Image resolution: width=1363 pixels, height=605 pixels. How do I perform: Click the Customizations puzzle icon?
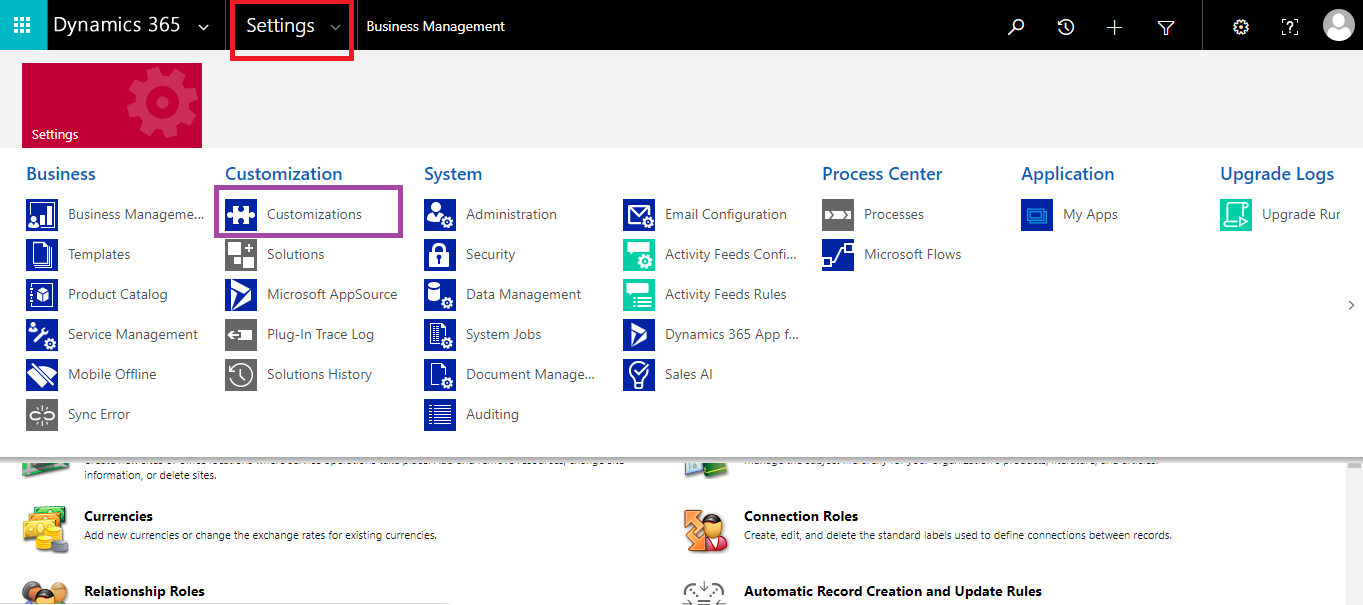coord(241,215)
